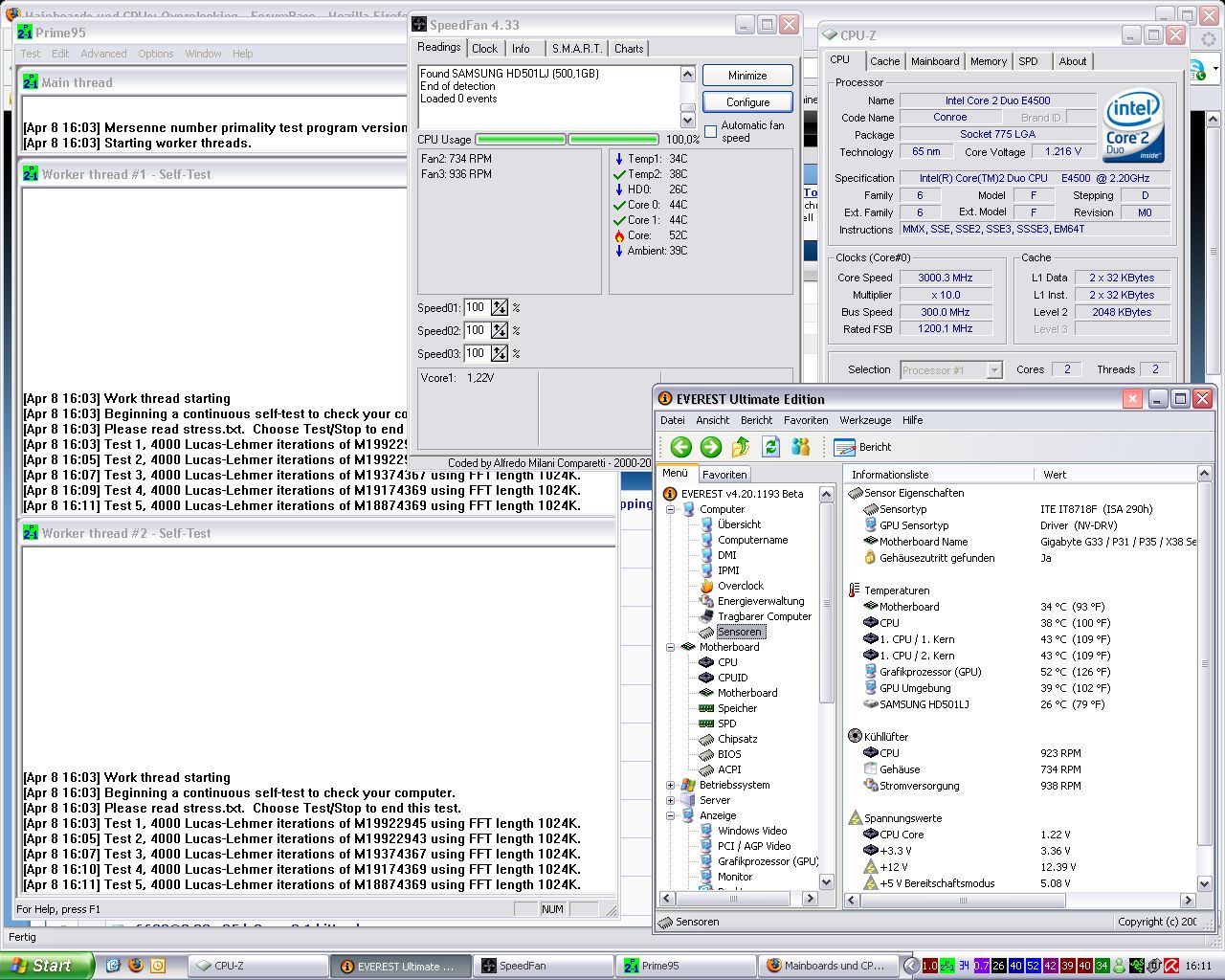Click the Windows flag beside Betriebssystem

click(x=688, y=785)
